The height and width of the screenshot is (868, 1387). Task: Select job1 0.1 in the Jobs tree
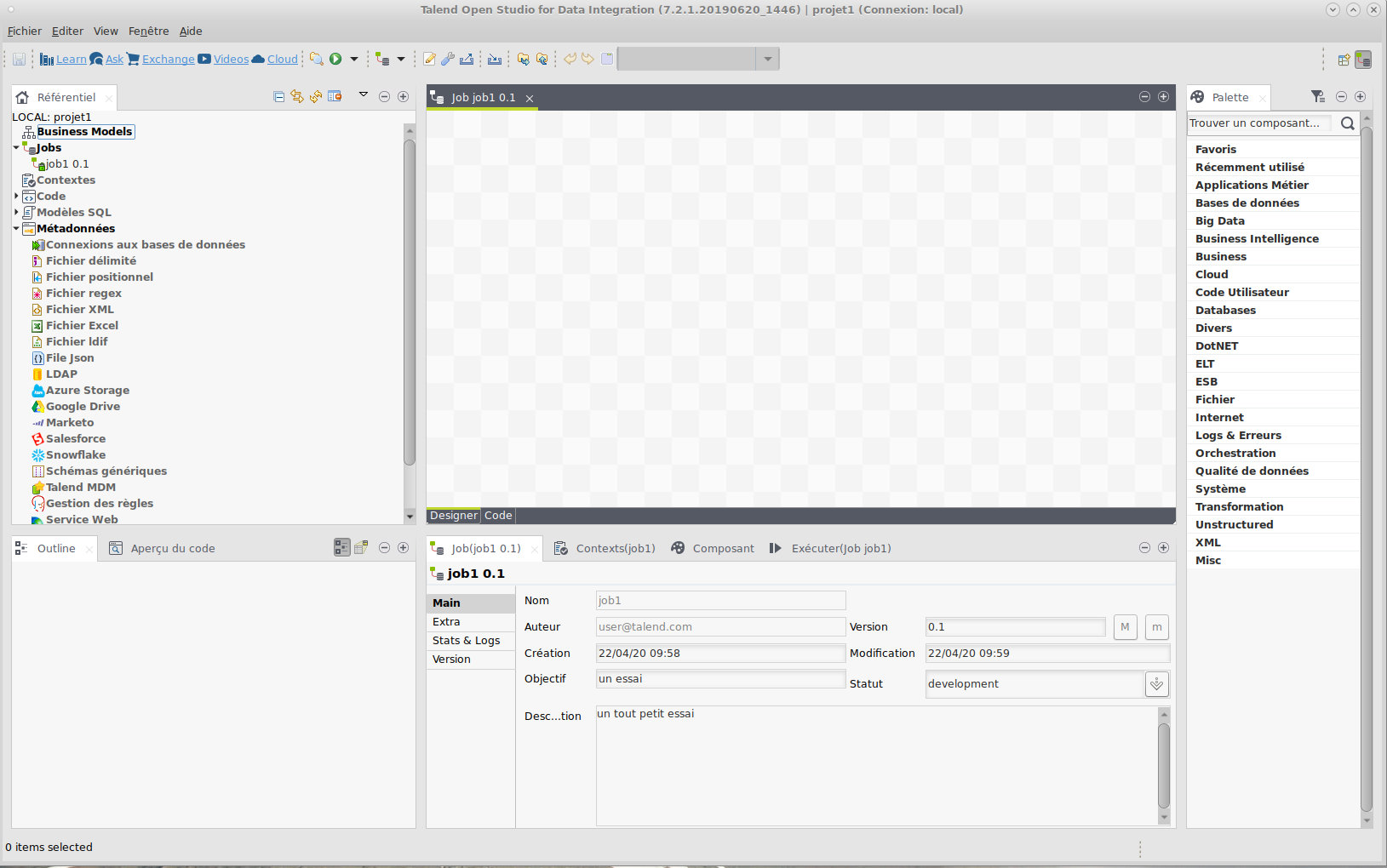tap(67, 164)
